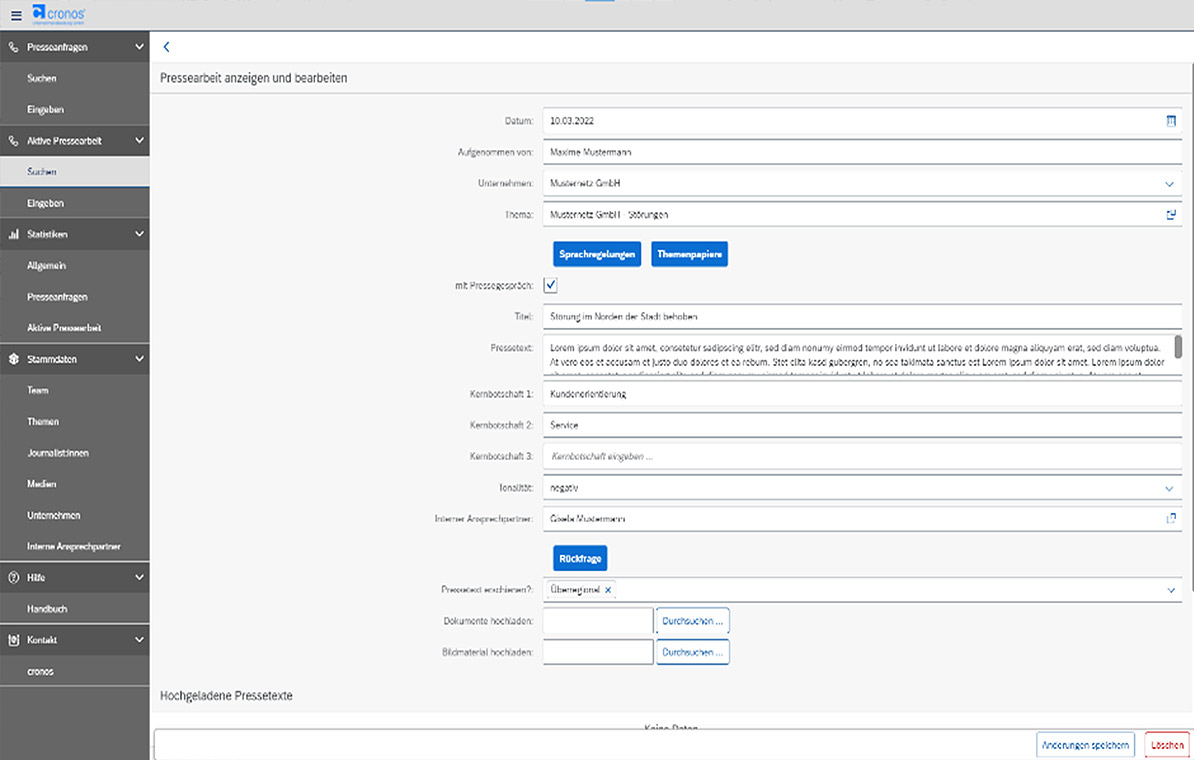Open the calendar picker in Datum field

(1170, 121)
